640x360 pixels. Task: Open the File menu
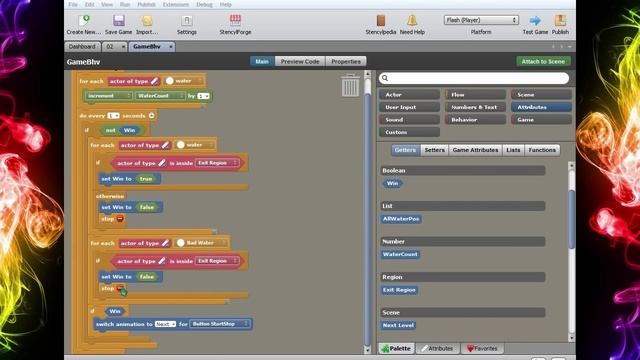[x=73, y=4]
